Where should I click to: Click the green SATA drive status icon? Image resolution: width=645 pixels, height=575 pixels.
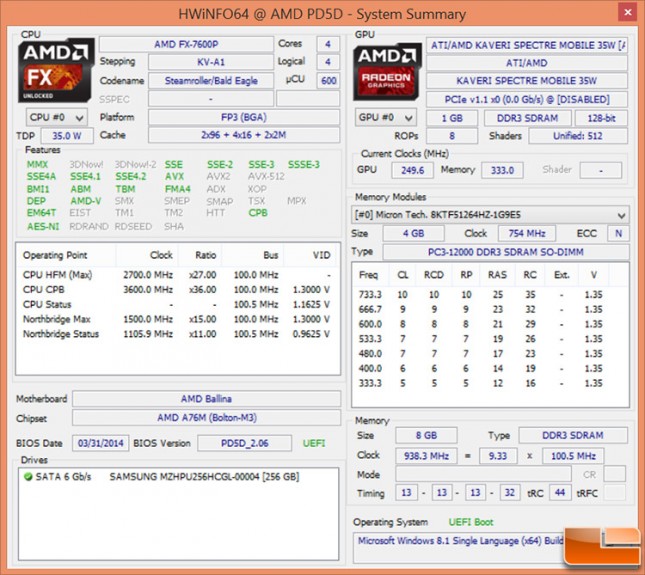28,477
